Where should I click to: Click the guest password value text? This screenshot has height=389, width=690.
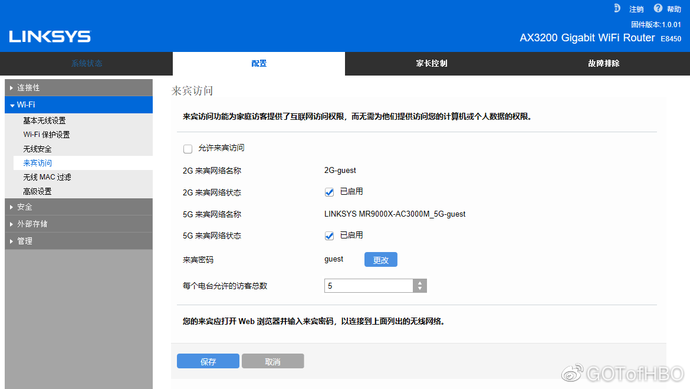pos(334,259)
